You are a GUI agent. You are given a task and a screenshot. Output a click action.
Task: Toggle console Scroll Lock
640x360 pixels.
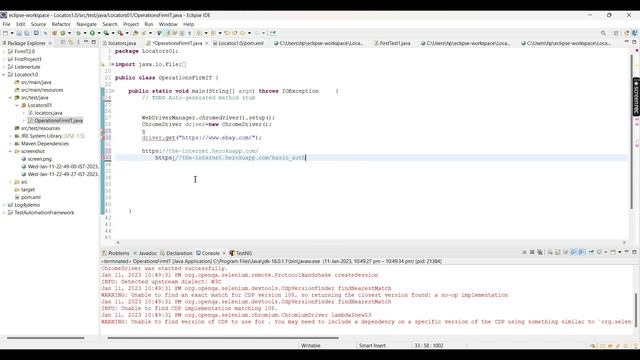[x=558, y=252]
